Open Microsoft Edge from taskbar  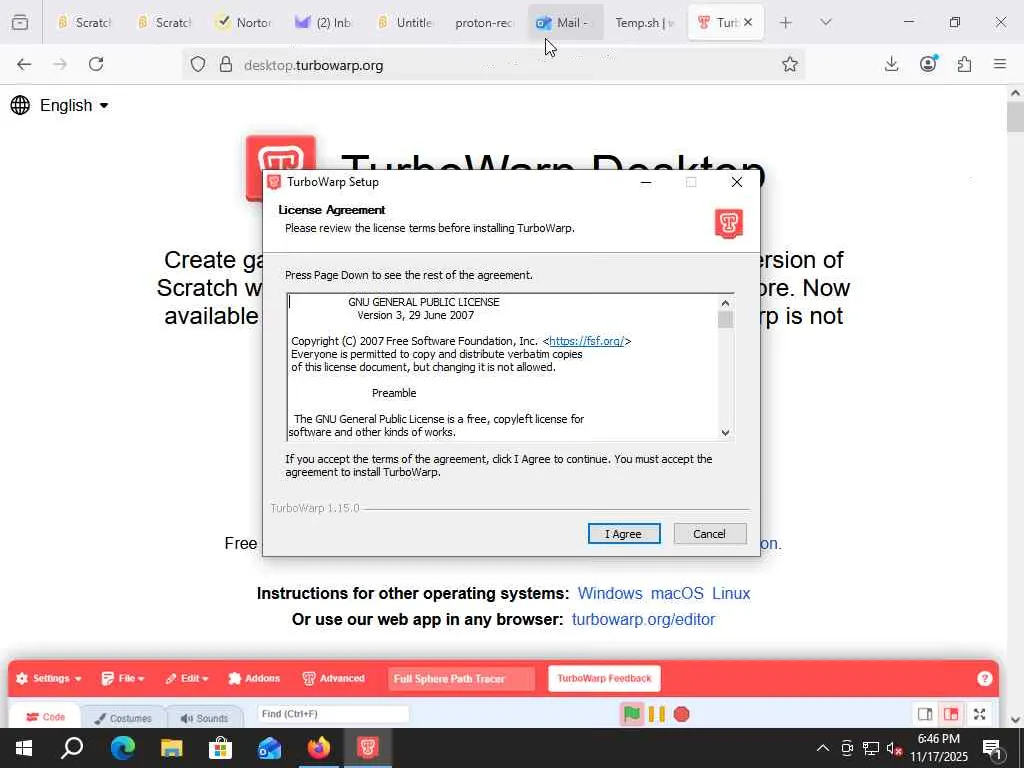[x=122, y=748]
